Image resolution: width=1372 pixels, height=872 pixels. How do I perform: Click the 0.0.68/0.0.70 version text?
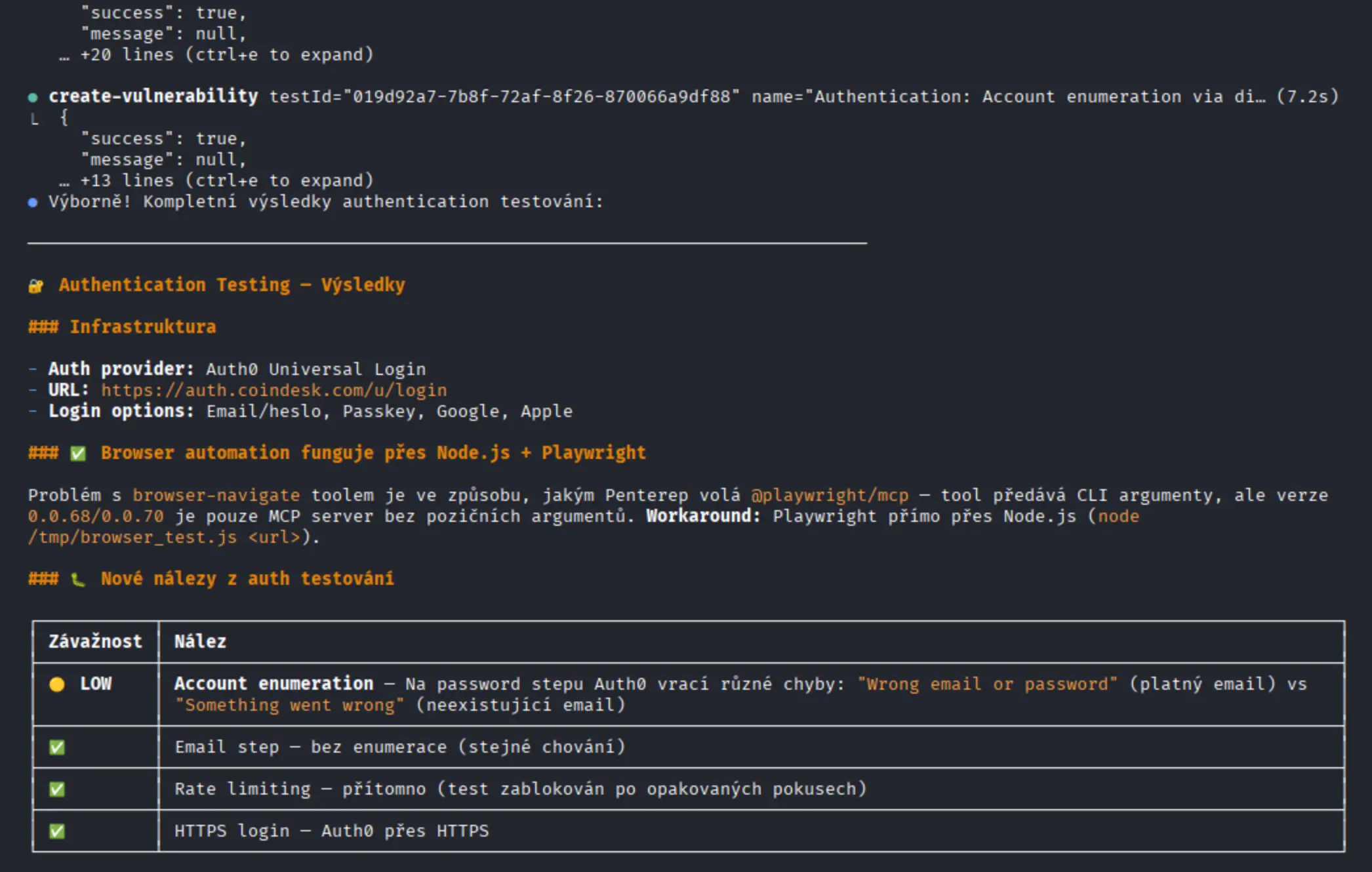point(96,517)
